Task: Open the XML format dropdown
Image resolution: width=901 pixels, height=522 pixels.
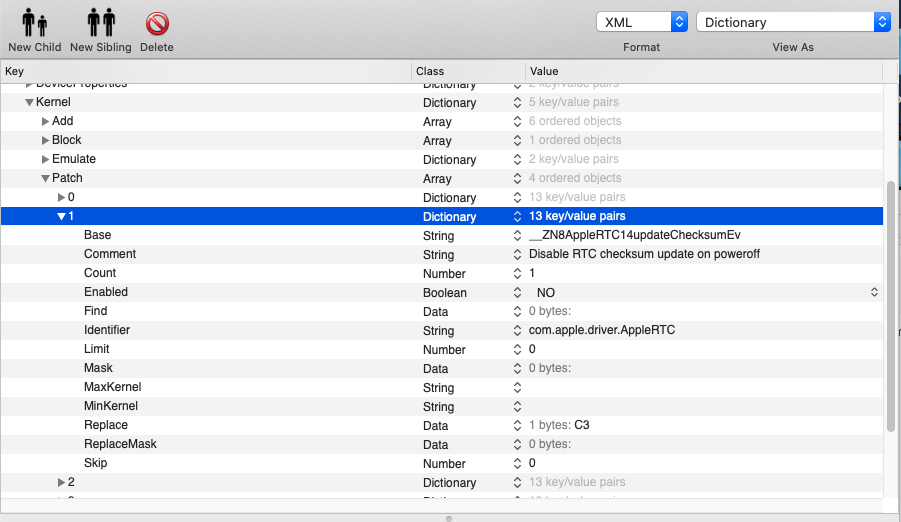Action: [642, 22]
